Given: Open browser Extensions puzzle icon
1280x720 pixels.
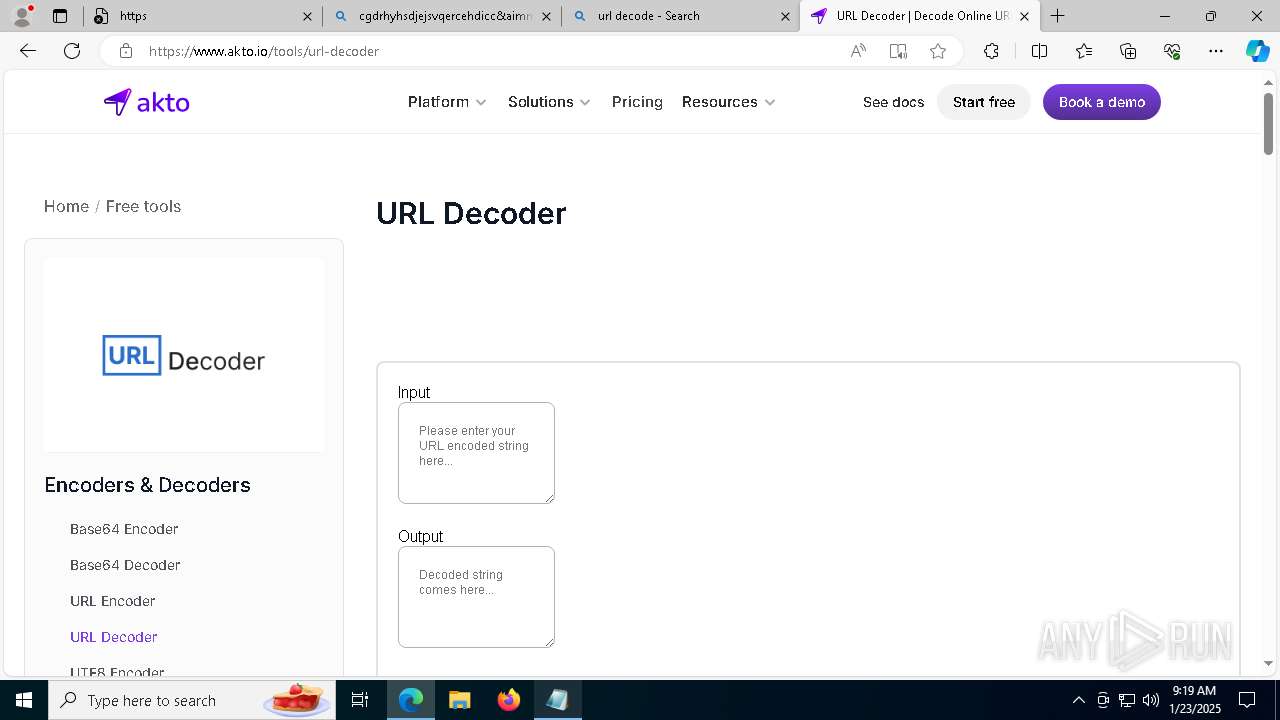Looking at the screenshot, I should point(991,51).
